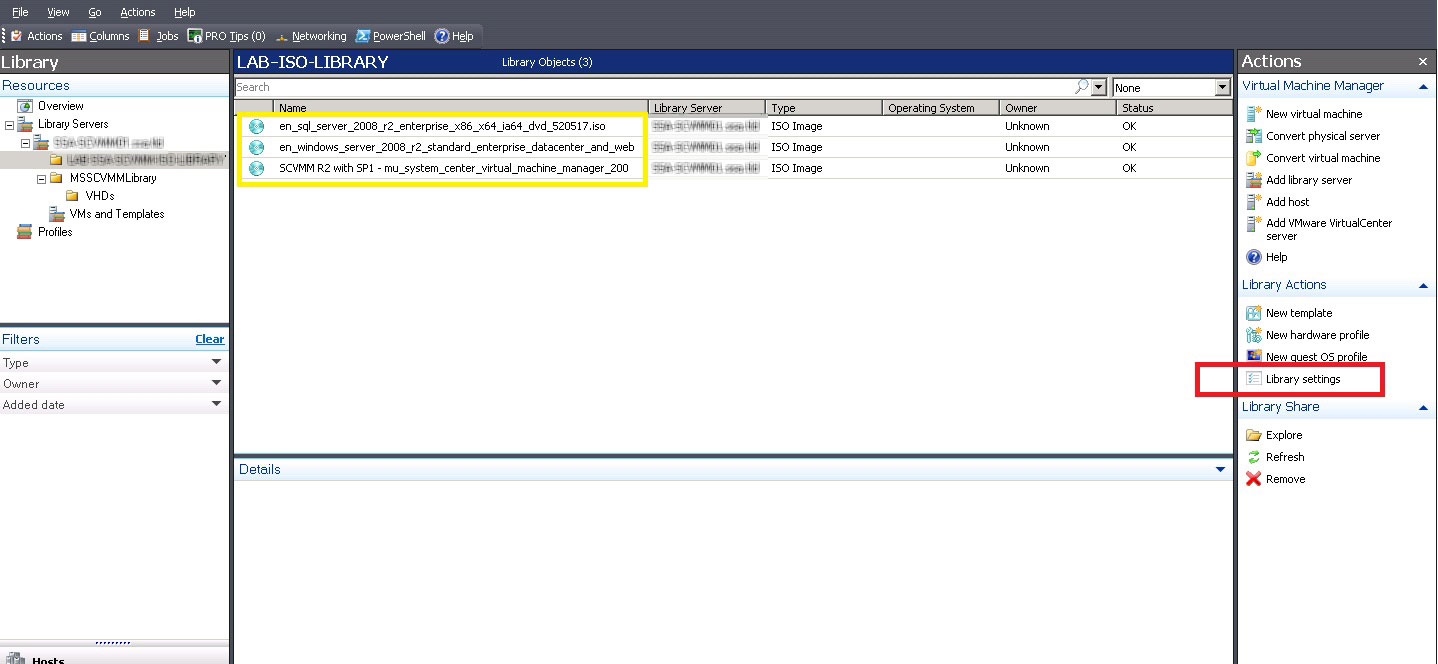1438x664 pixels.
Task: Click disc icon of SCVMM R2 ISO
Action: 257,169
